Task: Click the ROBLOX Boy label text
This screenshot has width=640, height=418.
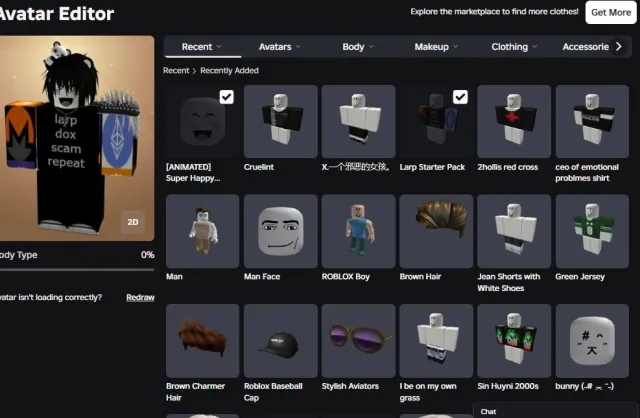Action: click(346, 276)
